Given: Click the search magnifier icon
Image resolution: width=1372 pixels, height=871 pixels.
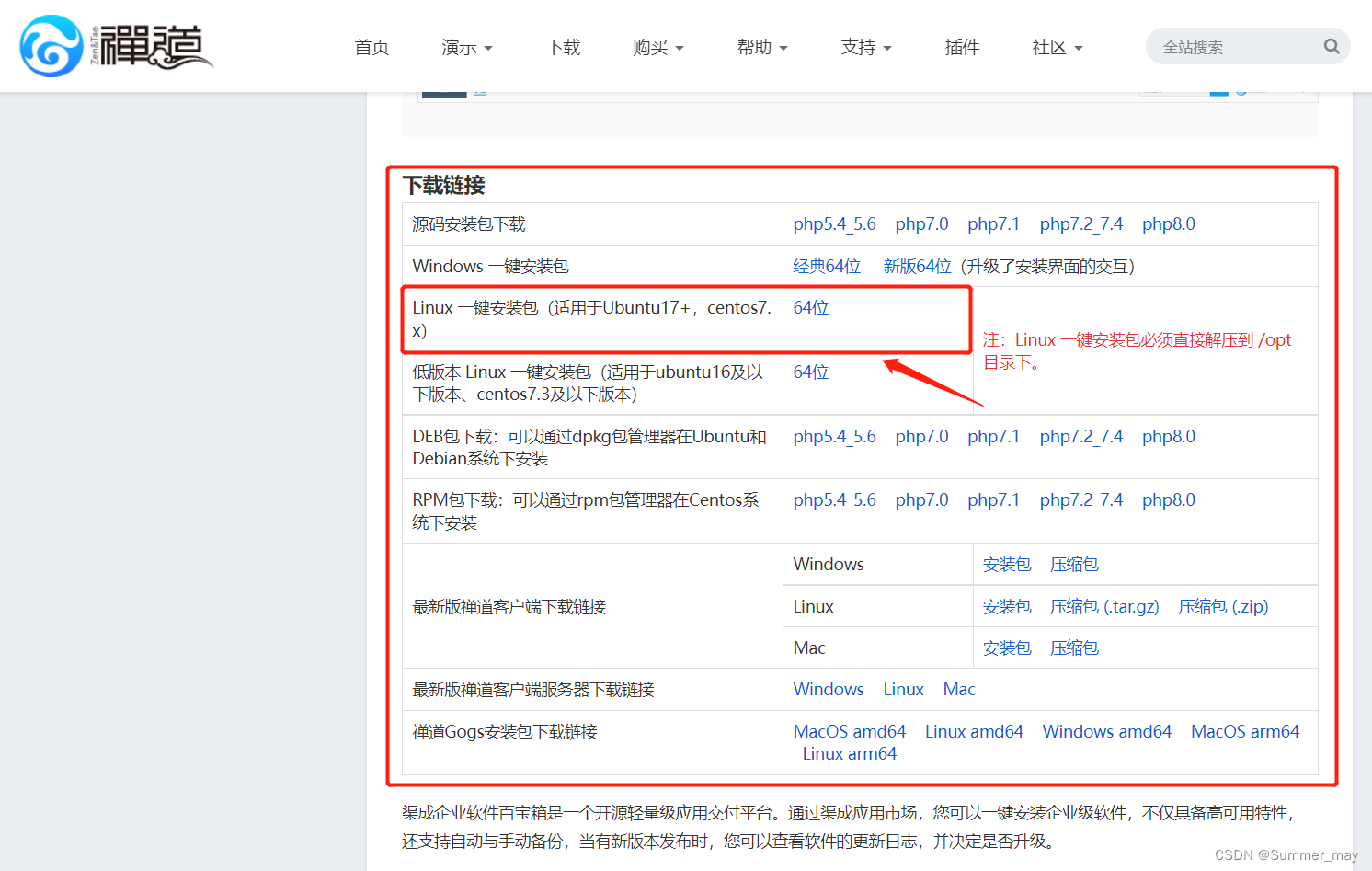Looking at the screenshot, I should click(1331, 46).
